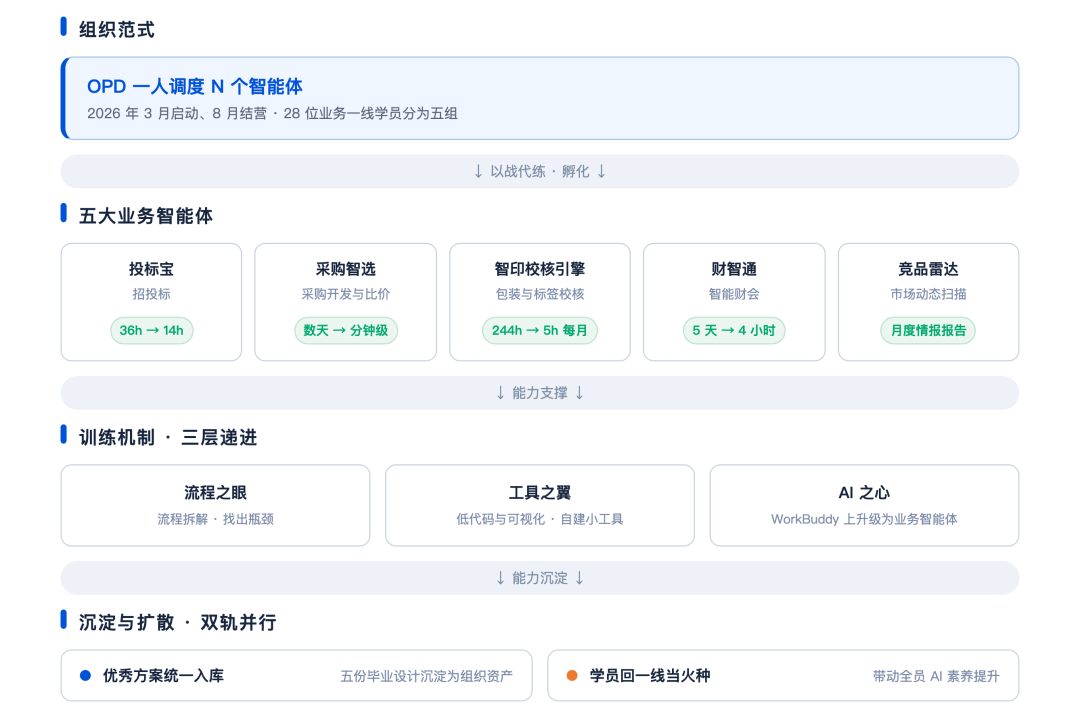Open the 采购智选 card title
This screenshot has height=720, width=1080.
345,269
